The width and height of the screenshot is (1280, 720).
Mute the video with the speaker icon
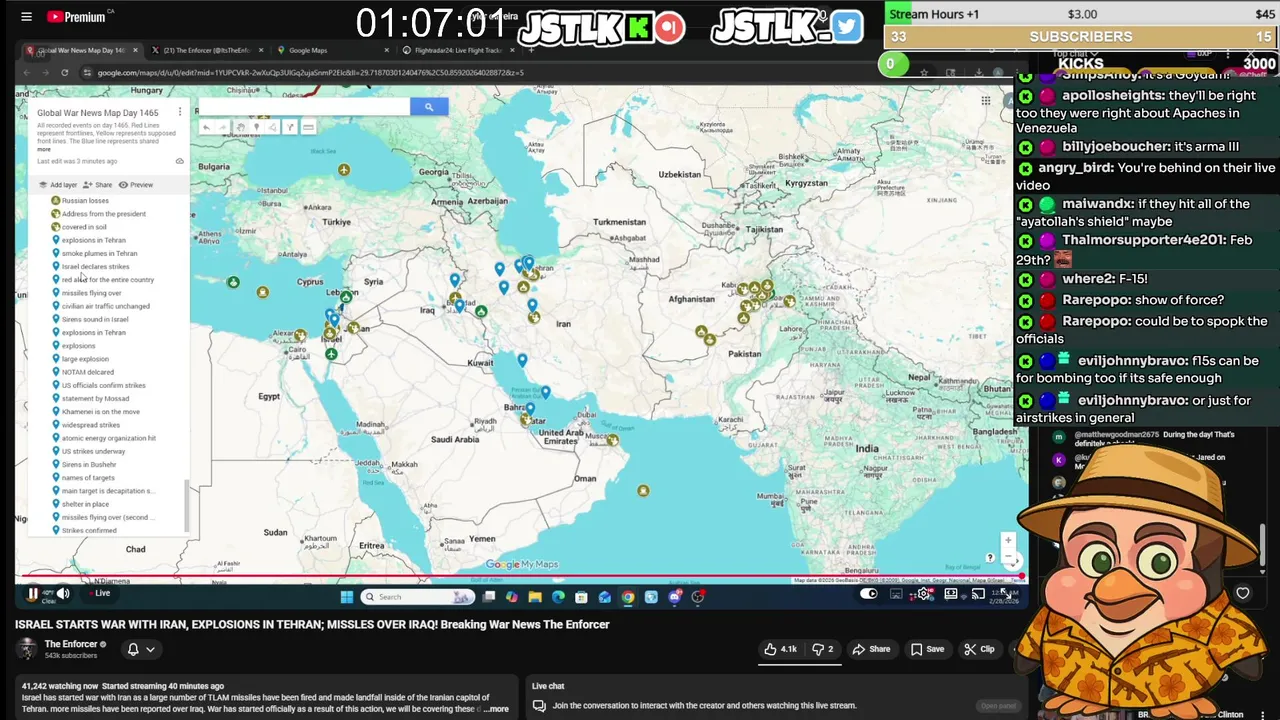pos(62,593)
